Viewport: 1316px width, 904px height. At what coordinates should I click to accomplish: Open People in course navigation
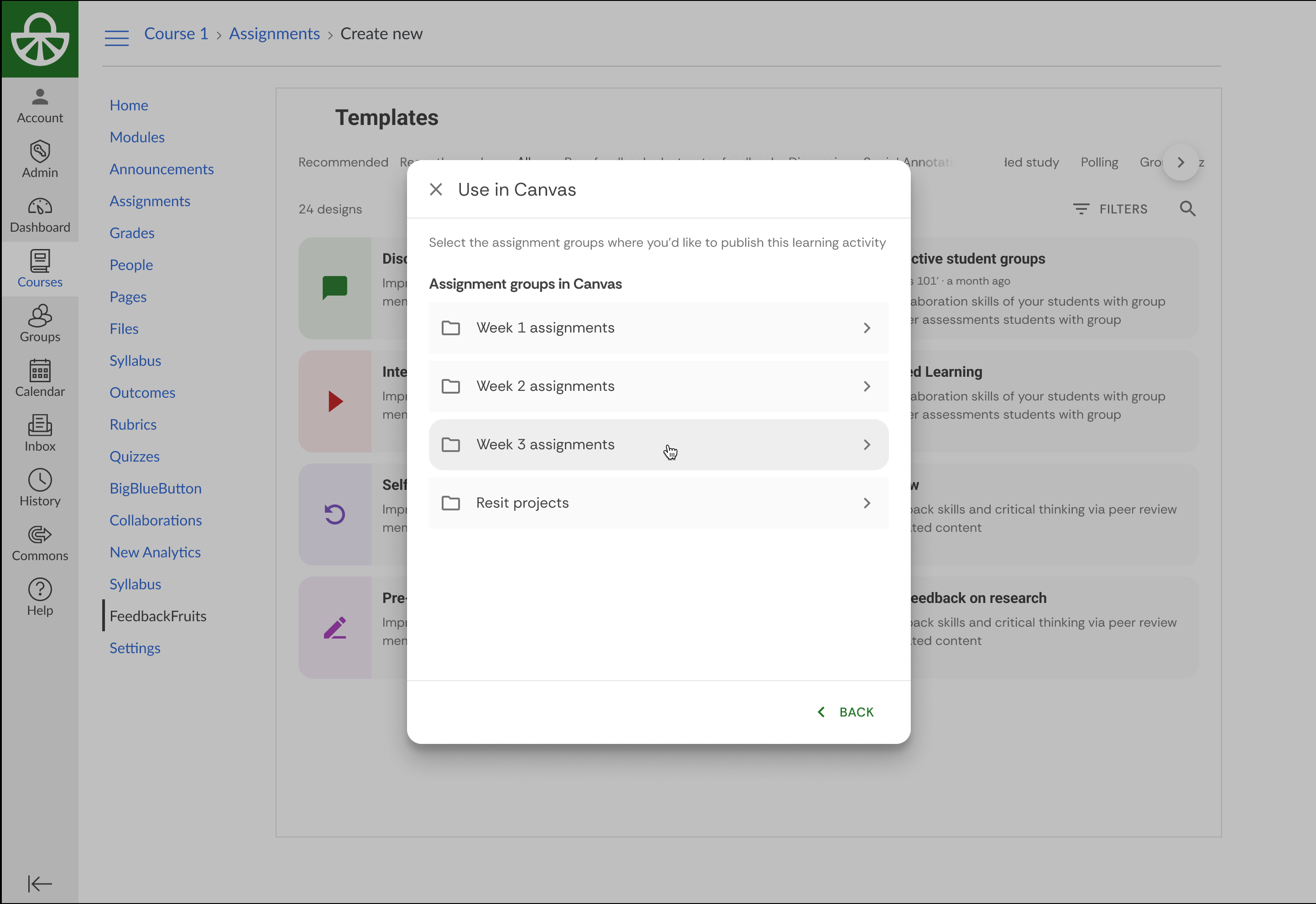pyautogui.click(x=131, y=265)
